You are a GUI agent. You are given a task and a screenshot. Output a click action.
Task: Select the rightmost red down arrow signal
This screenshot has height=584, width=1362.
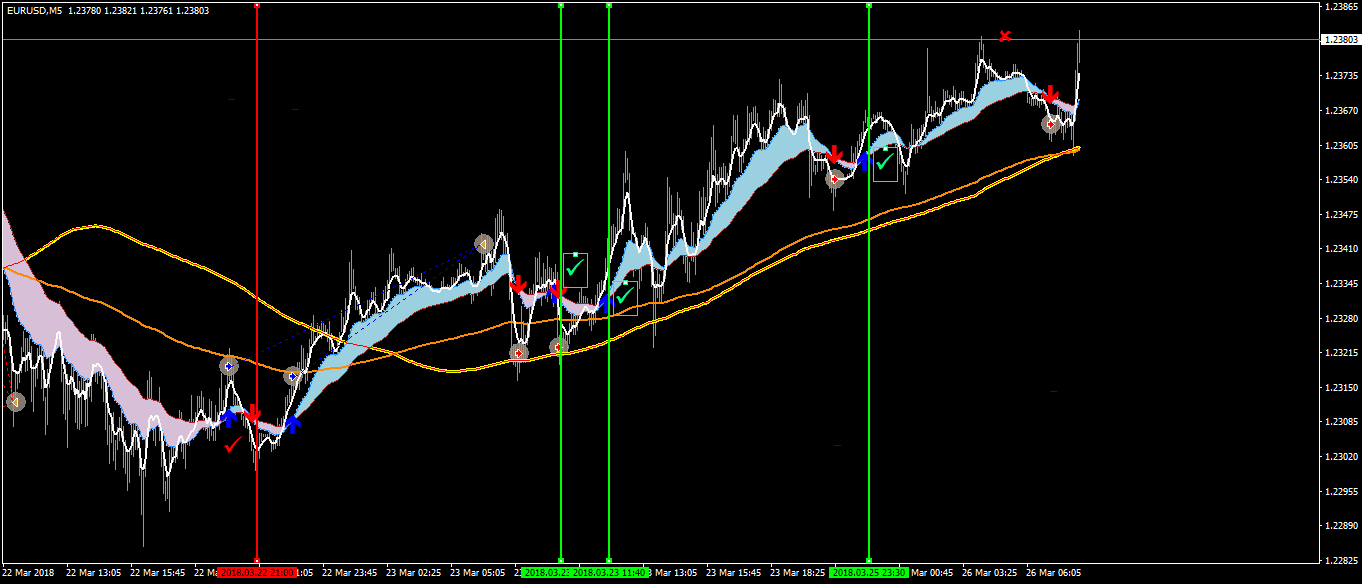point(1050,95)
